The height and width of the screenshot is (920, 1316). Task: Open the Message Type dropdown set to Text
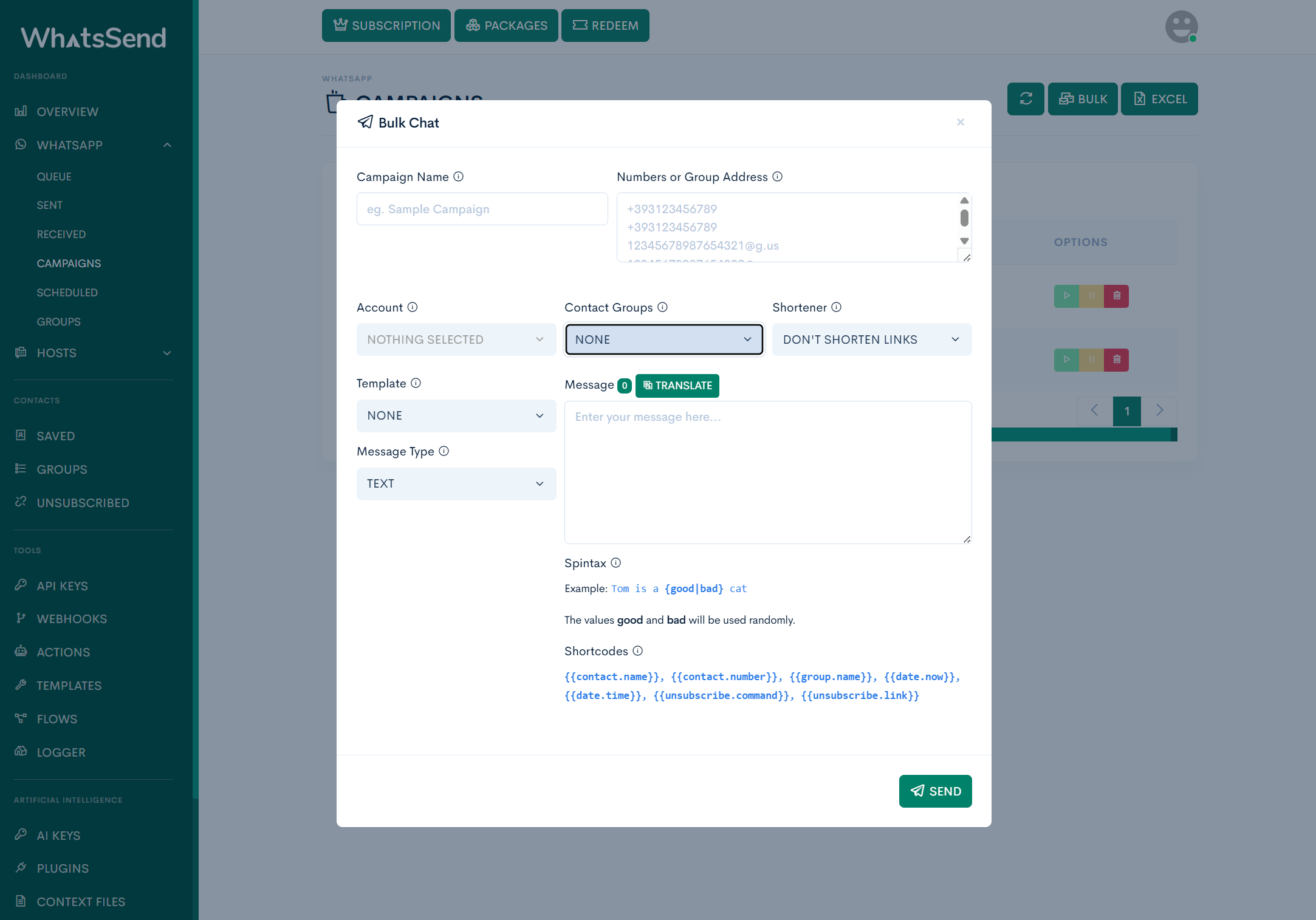click(456, 484)
